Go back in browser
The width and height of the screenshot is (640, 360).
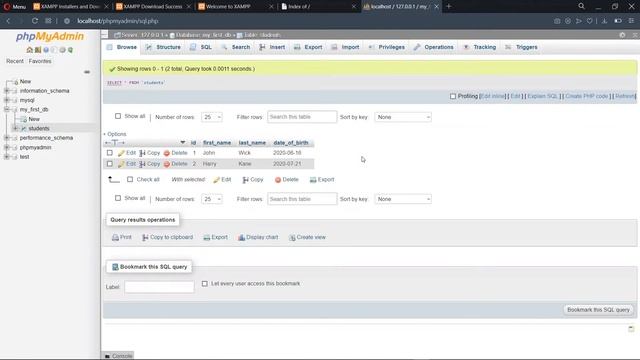(8, 21)
